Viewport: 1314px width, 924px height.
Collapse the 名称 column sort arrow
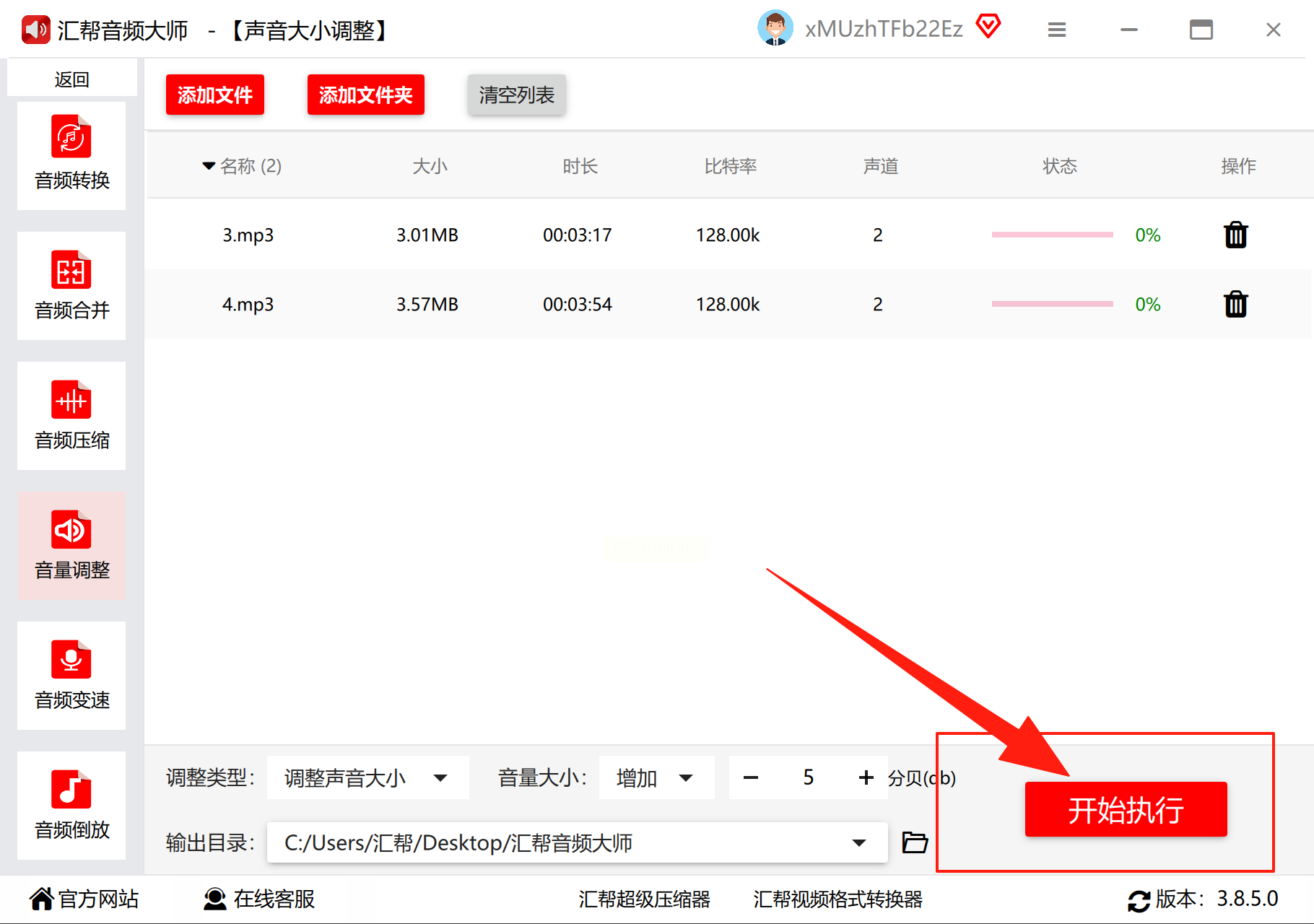tap(209, 166)
